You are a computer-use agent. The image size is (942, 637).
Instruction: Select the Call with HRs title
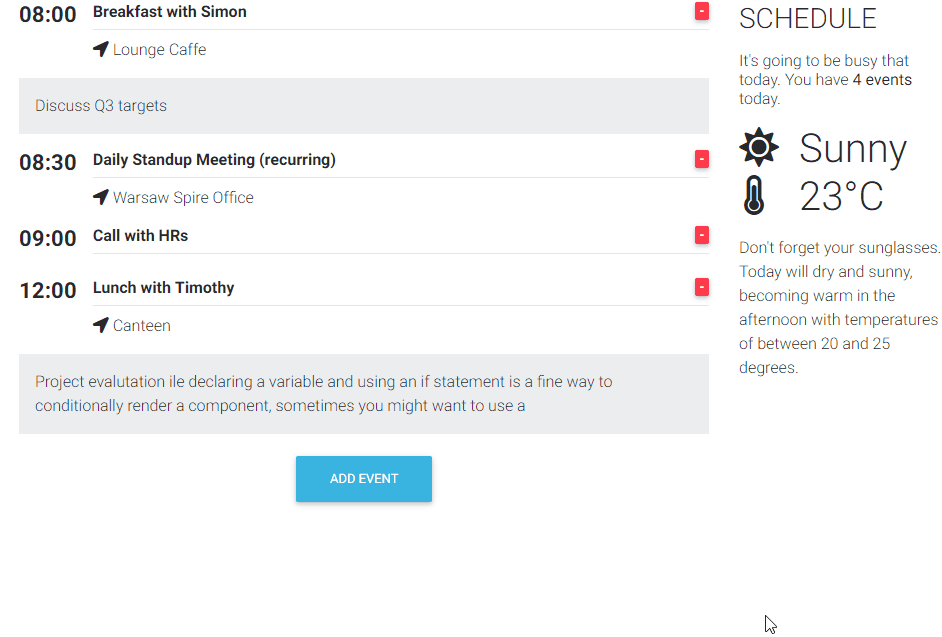point(140,236)
